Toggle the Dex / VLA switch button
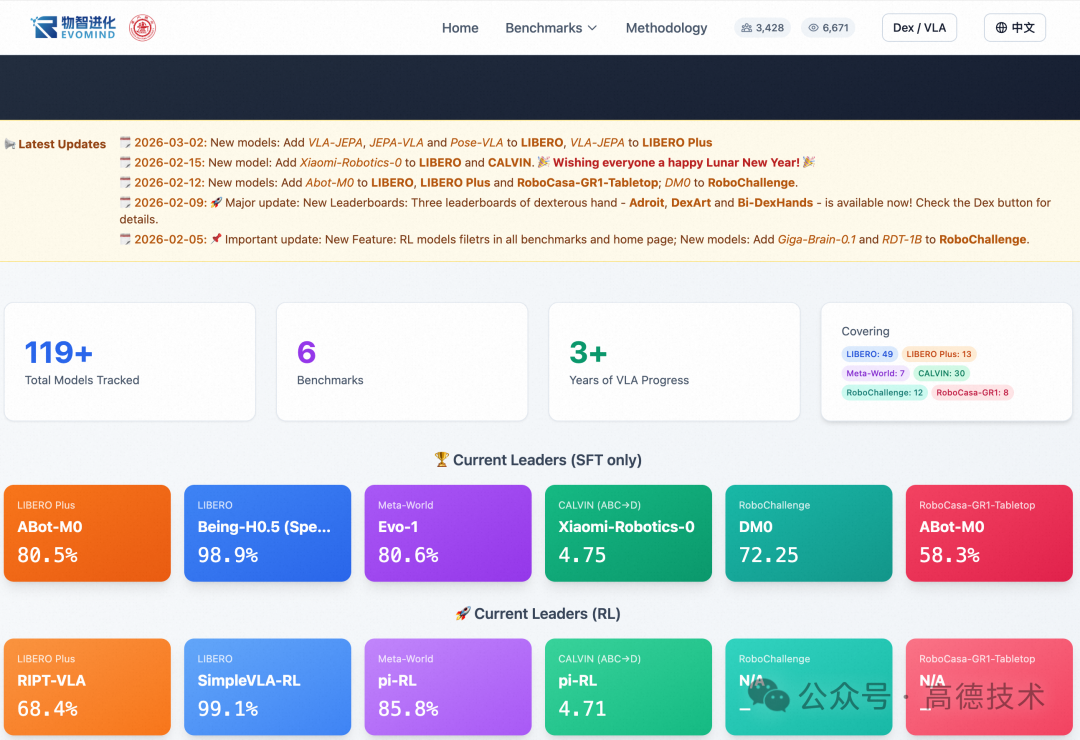Screen dimensions: 1080x740 (x=919, y=28)
